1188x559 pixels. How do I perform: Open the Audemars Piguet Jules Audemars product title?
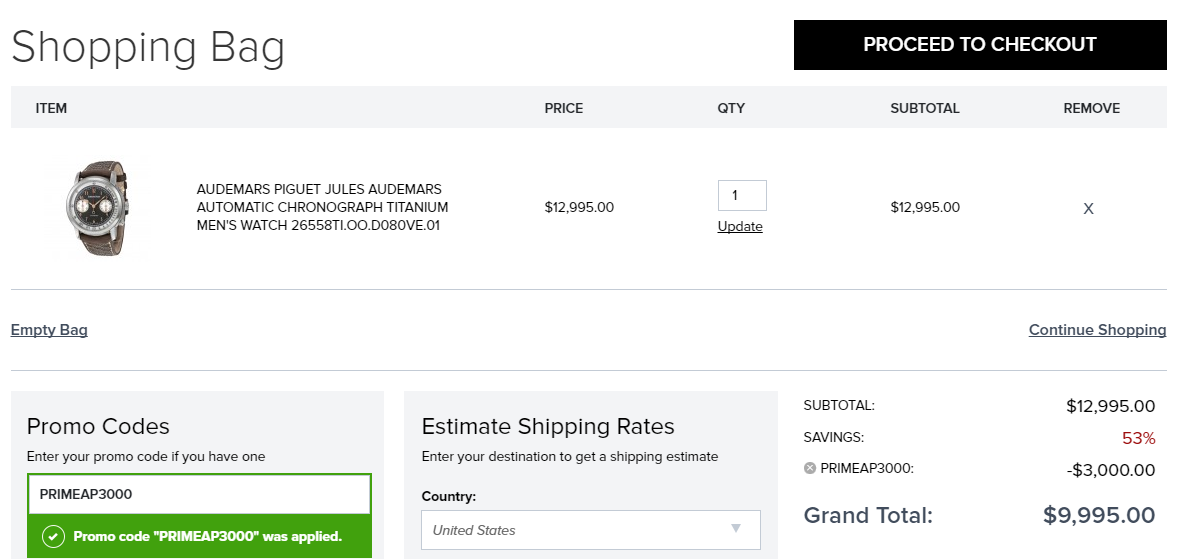(322, 207)
